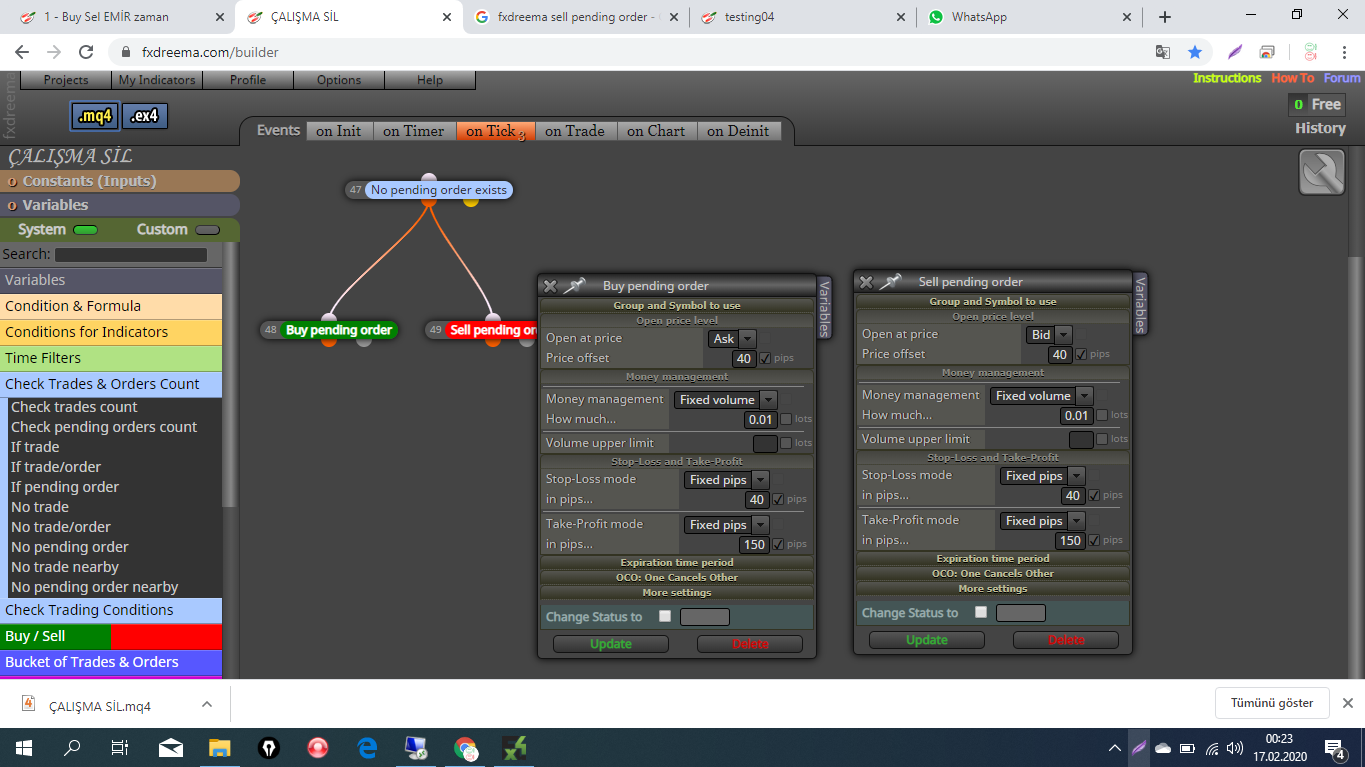Open Windows taskbar search
The height and width of the screenshot is (767, 1365).
72,747
